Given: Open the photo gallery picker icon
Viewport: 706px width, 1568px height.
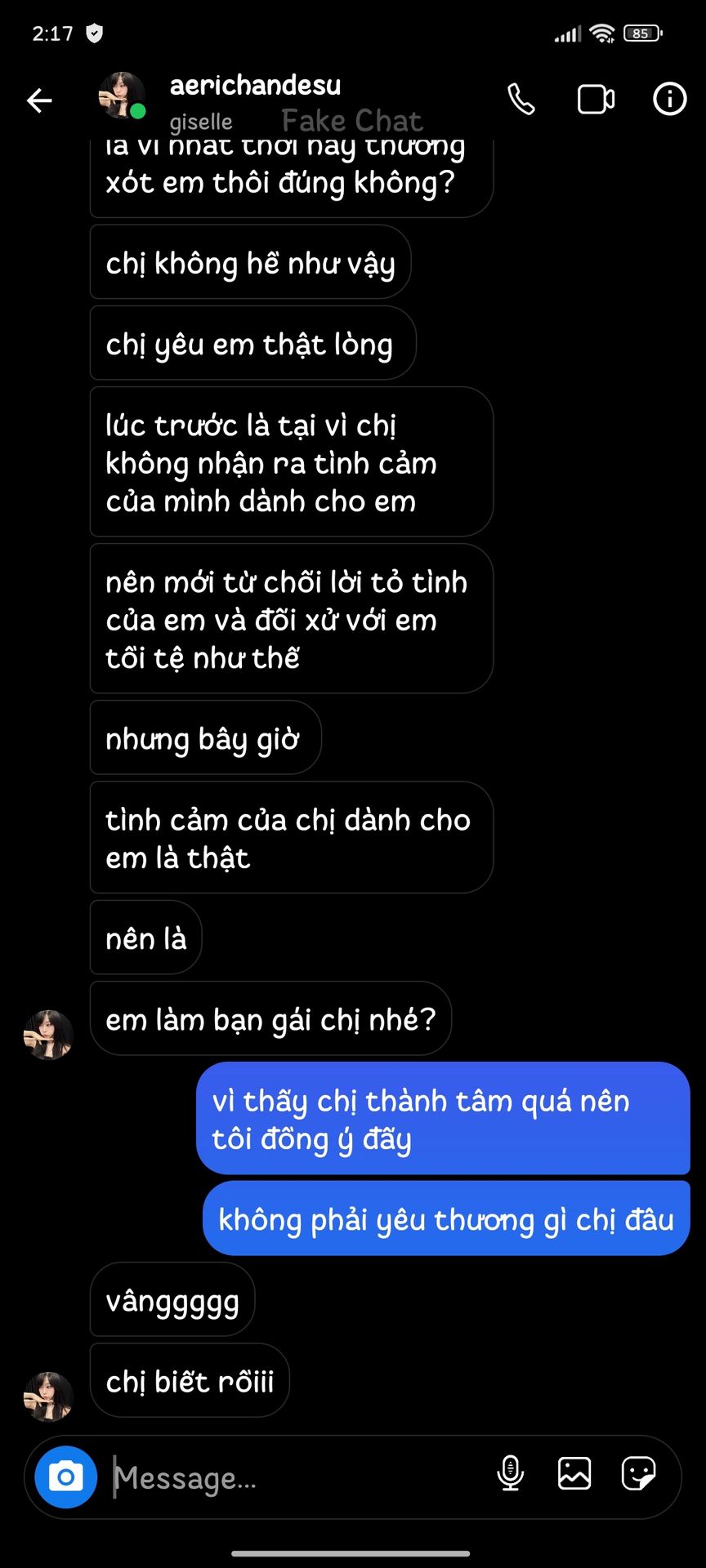Looking at the screenshot, I should coord(574,1473).
